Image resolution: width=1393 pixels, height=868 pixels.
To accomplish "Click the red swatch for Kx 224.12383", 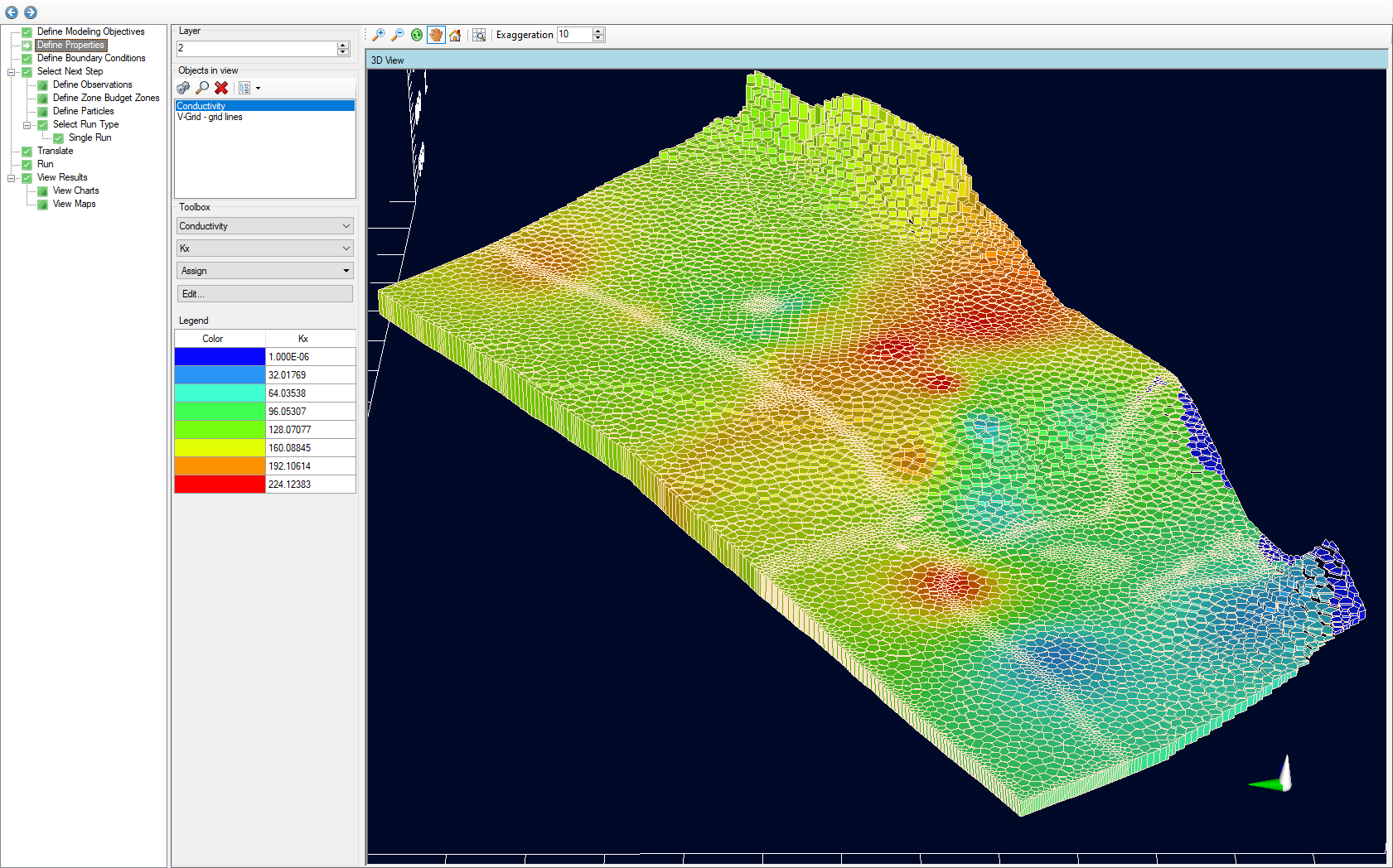I will pos(219,484).
